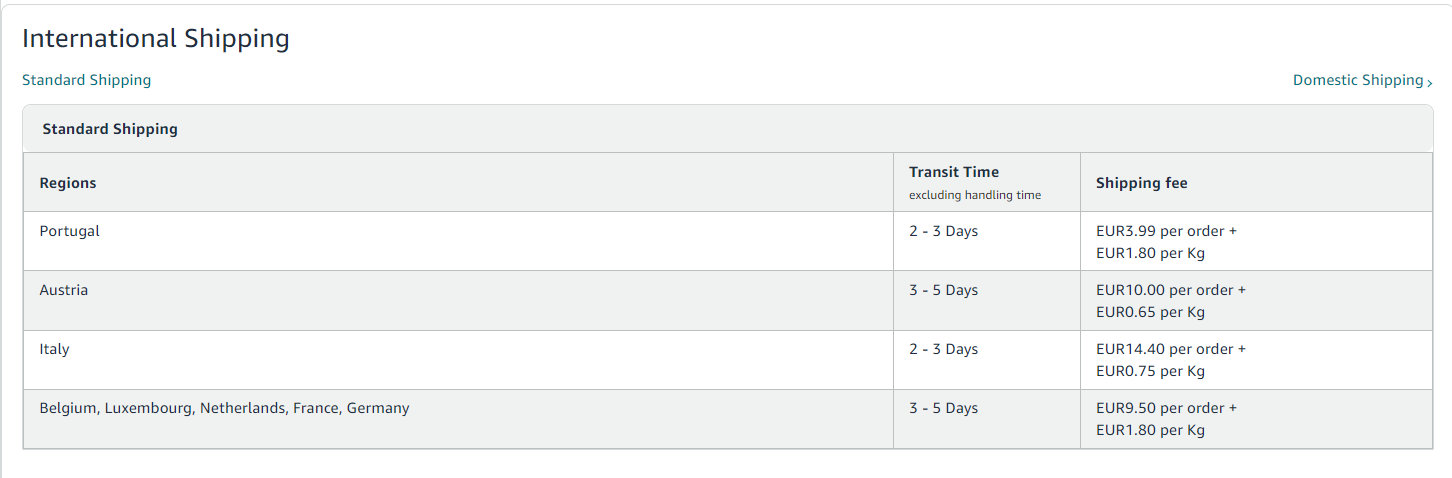Click the EUR14.40 per order fee for Italy

coord(1170,349)
